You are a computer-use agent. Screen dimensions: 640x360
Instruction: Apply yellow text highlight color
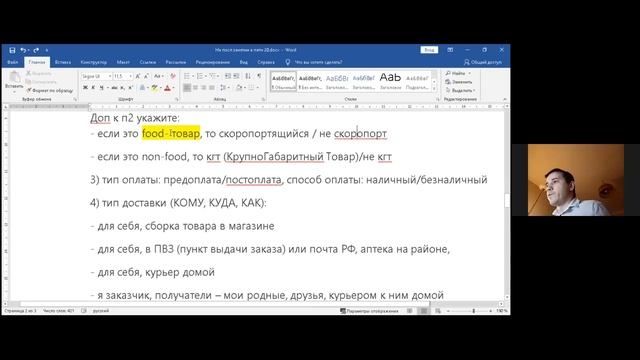point(154,88)
